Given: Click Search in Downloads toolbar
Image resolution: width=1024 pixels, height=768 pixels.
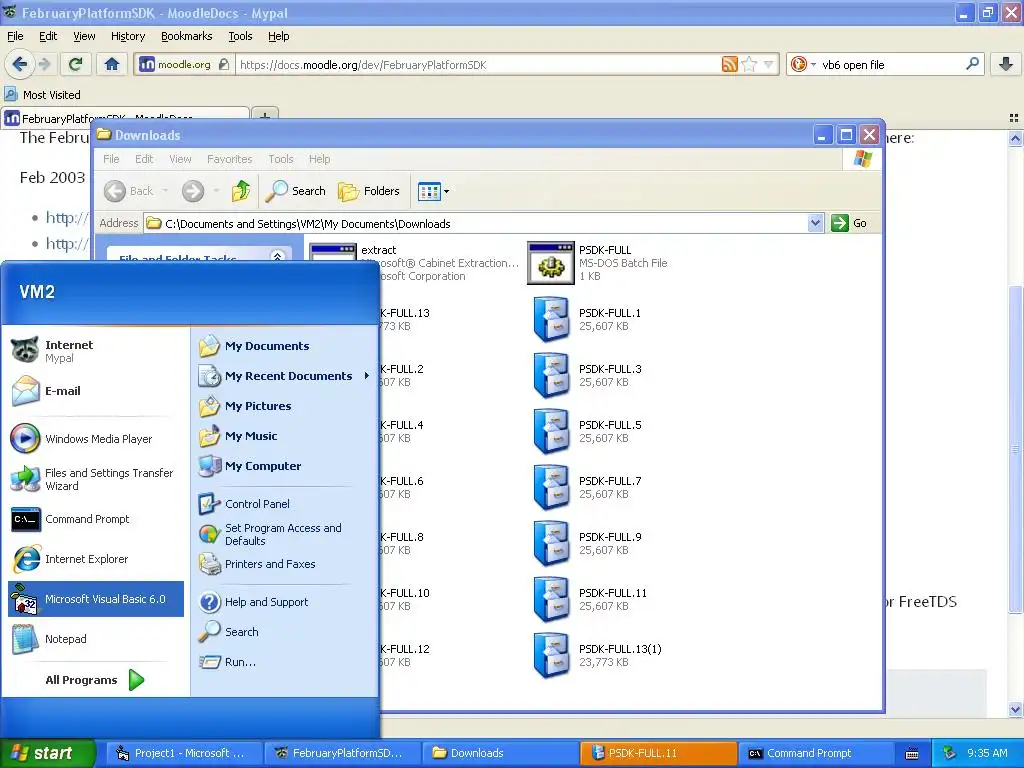Looking at the screenshot, I should pyautogui.click(x=296, y=191).
